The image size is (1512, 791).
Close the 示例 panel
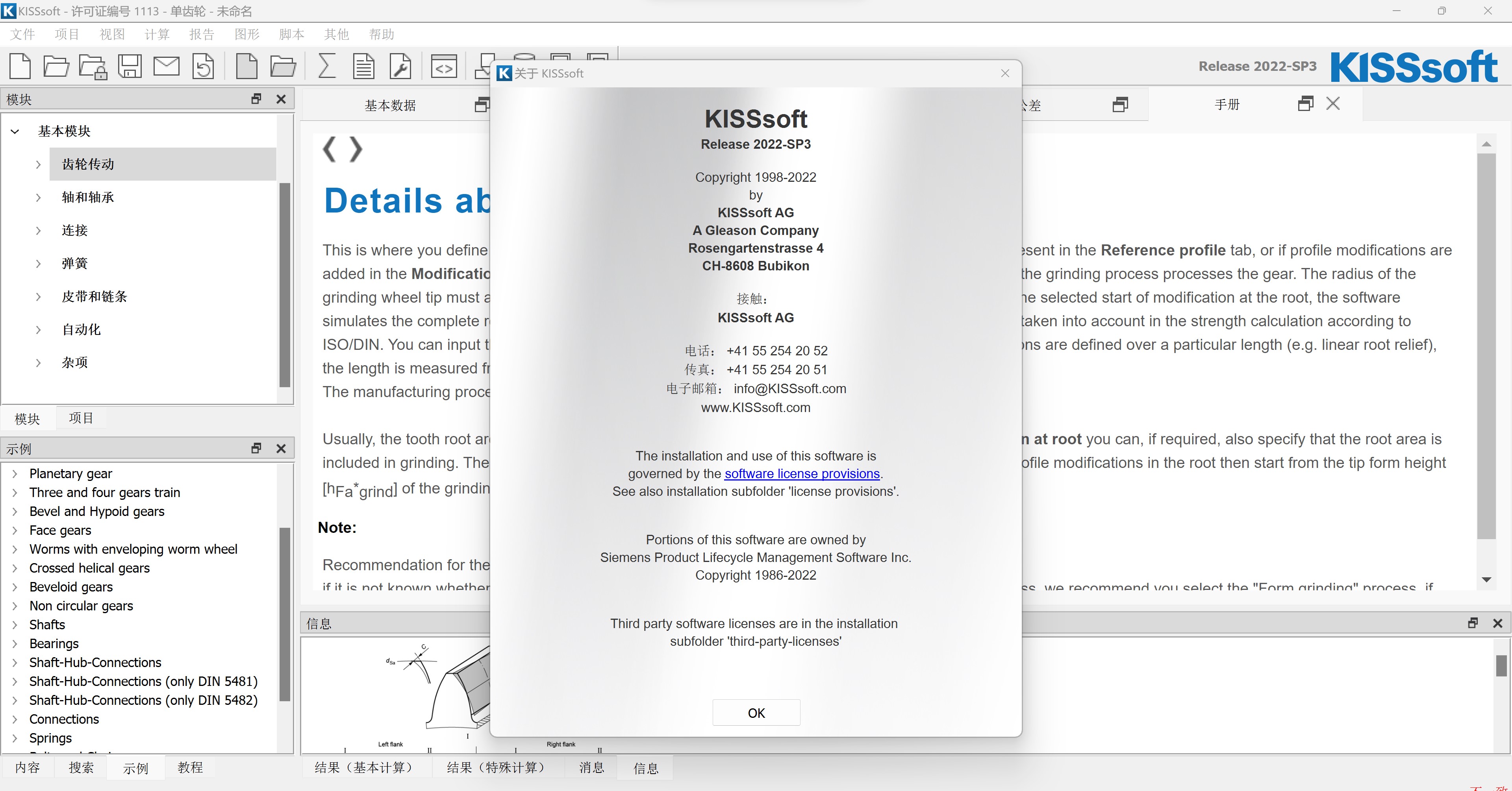tap(281, 448)
